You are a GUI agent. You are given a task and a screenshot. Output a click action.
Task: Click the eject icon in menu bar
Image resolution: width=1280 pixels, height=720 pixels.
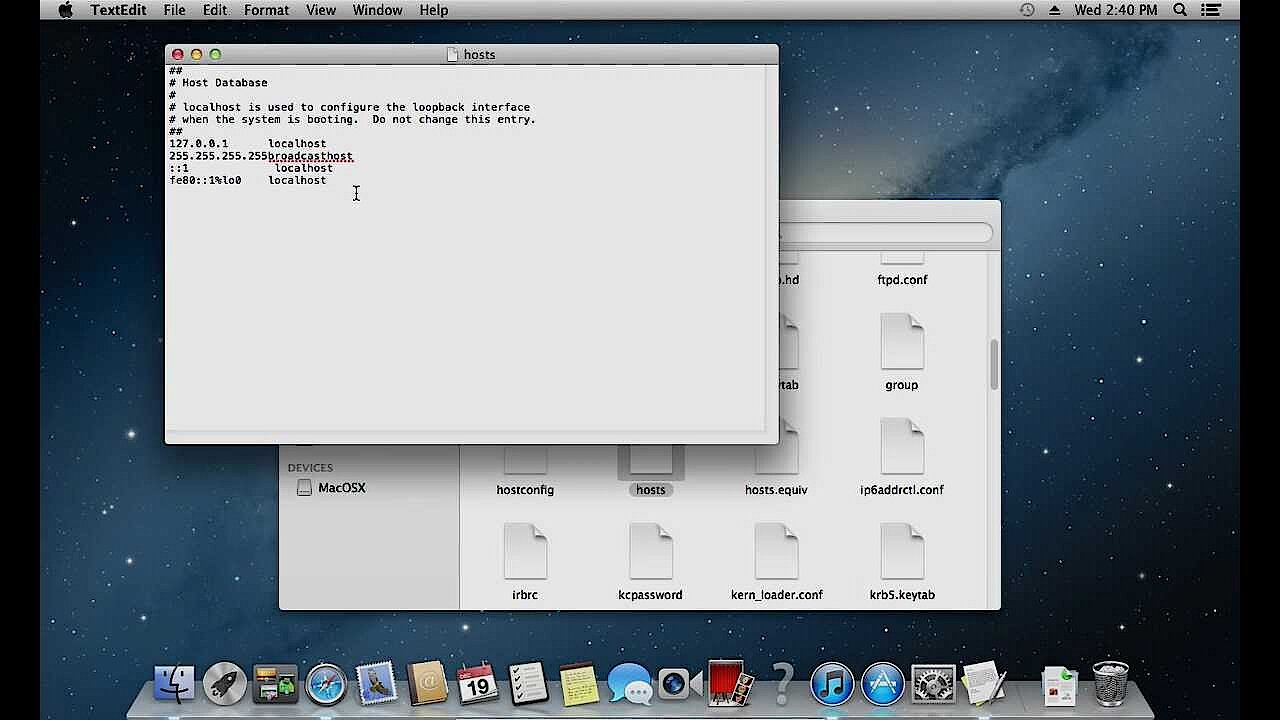point(1054,10)
